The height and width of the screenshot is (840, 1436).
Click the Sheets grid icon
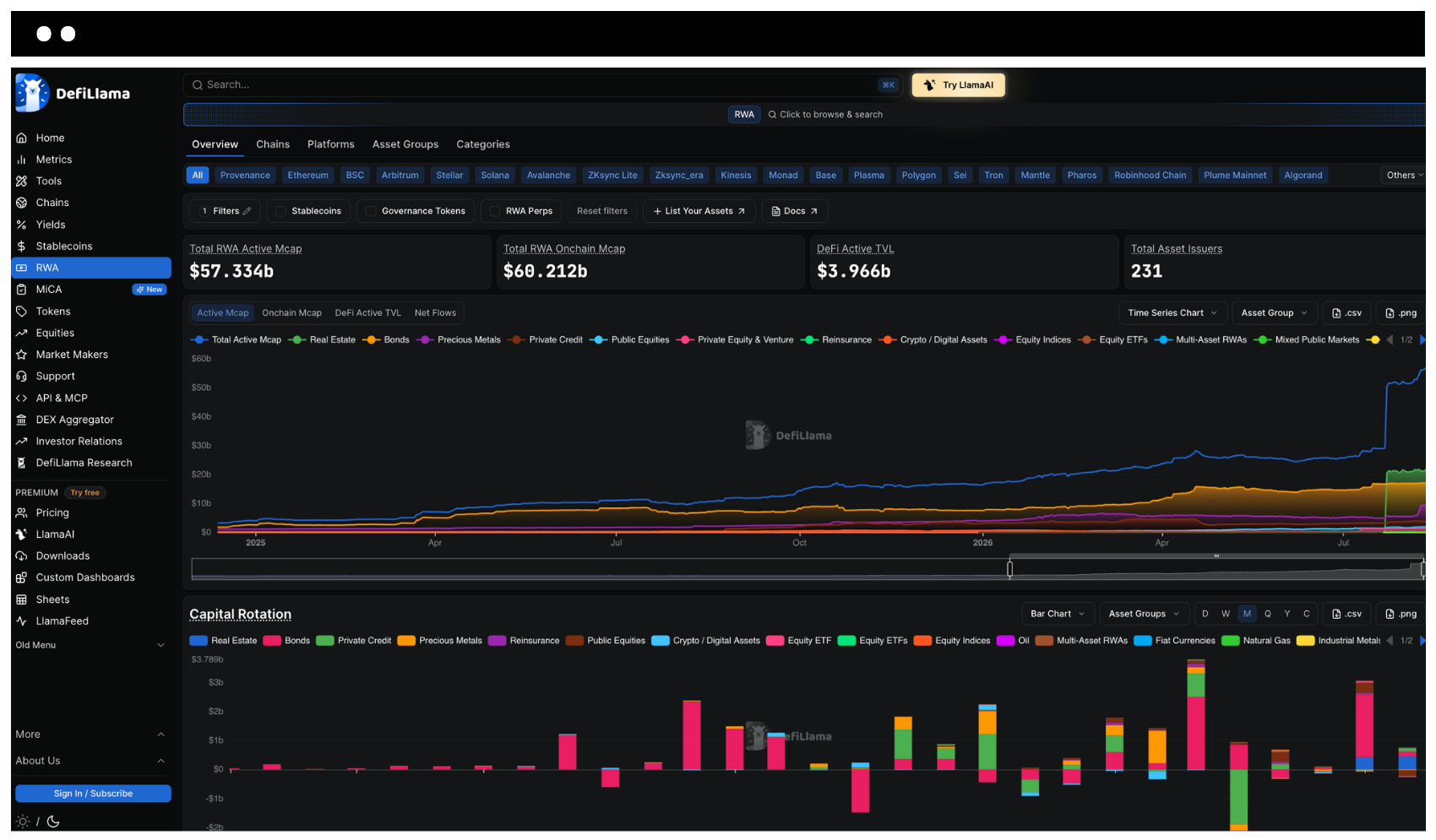pos(22,599)
